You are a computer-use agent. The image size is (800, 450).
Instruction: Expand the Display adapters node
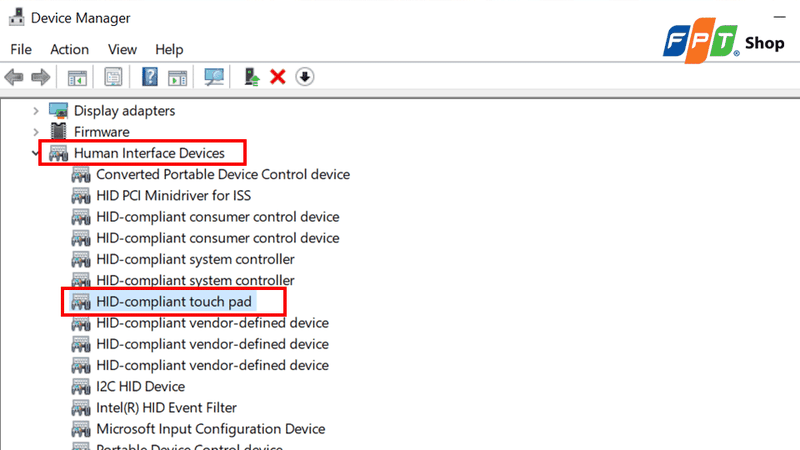pyautogui.click(x=36, y=111)
